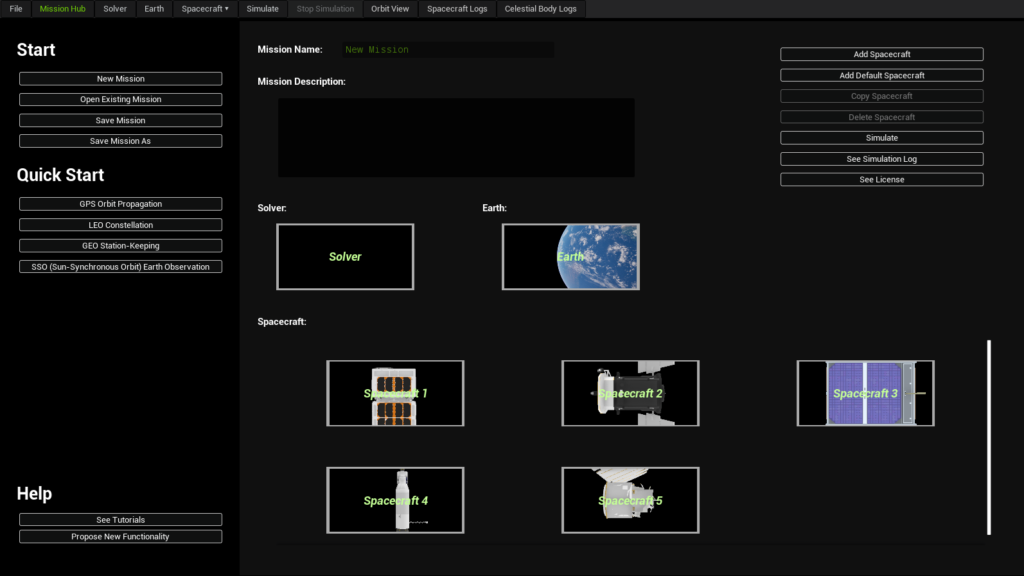
Task: Launch the LEO Constellation quick start
Action: [x=120, y=225]
